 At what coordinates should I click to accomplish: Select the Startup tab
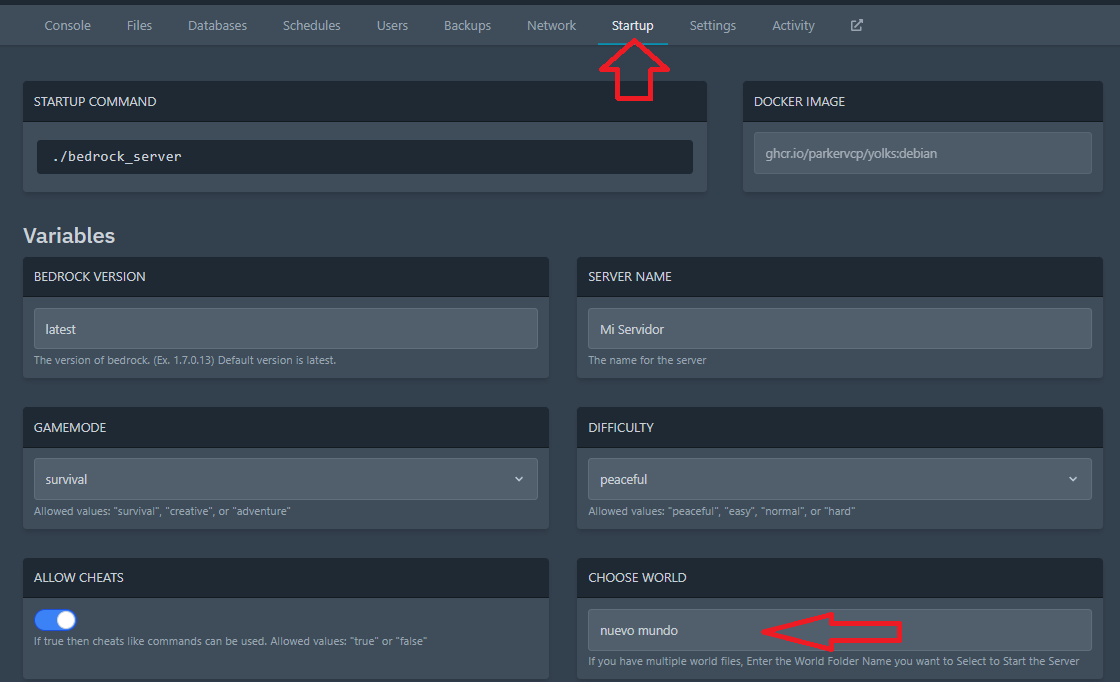632,25
